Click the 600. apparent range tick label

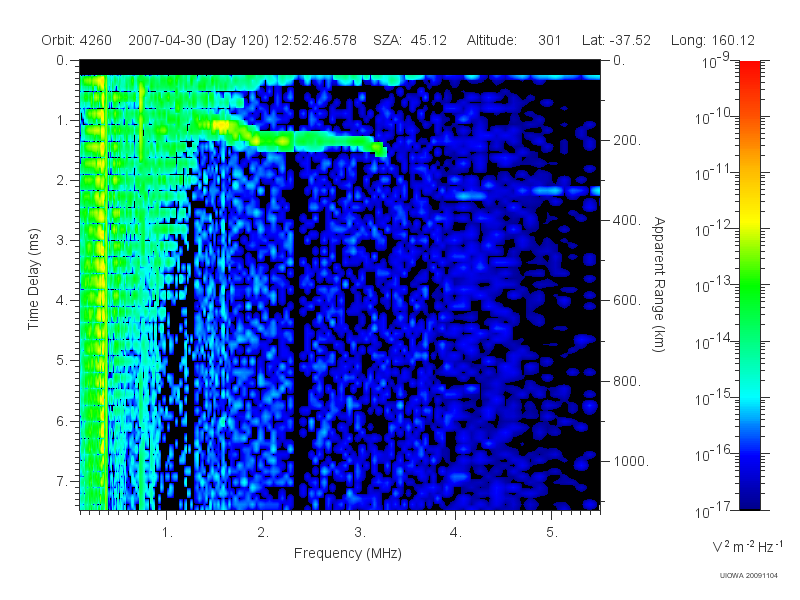pyautogui.click(x=627, y=301)
